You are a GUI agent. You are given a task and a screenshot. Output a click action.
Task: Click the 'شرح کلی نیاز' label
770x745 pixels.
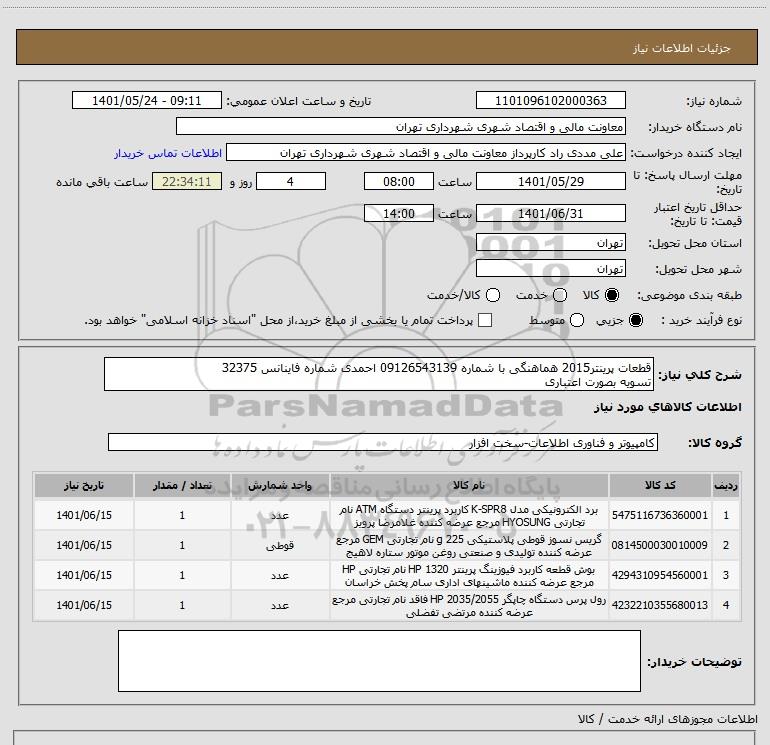[x=700, y=375]
